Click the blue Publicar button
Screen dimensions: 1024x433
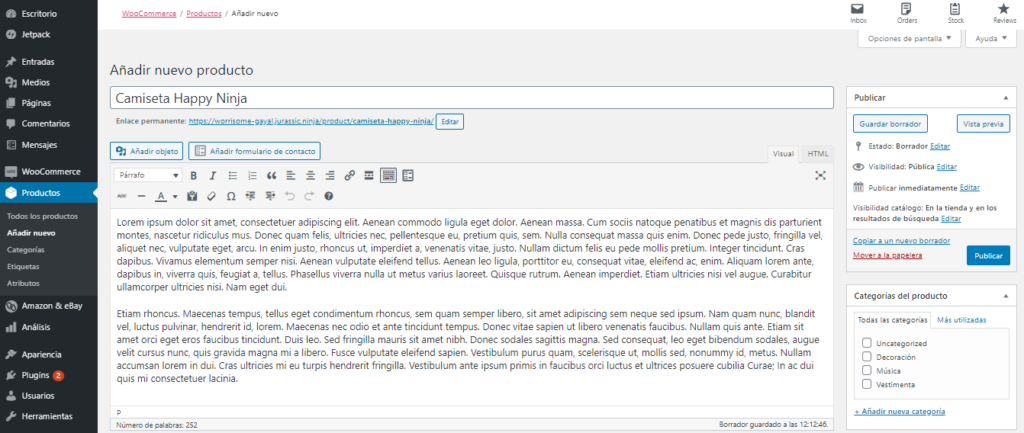(988, 256)
